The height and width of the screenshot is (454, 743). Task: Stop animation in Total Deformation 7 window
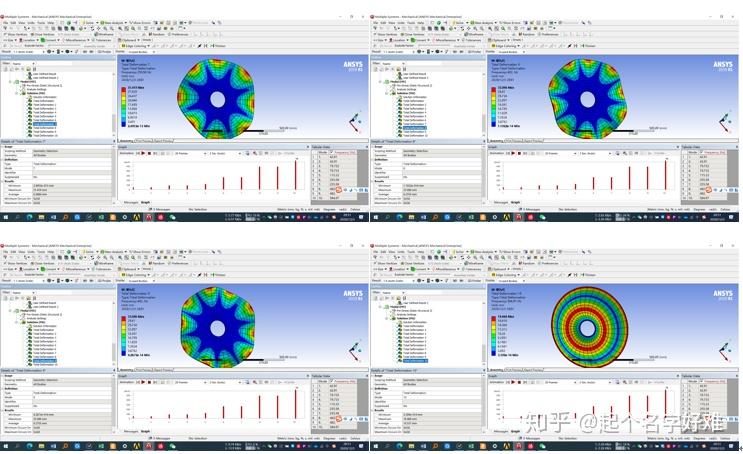pyautogui.click(x=149, y=153)
